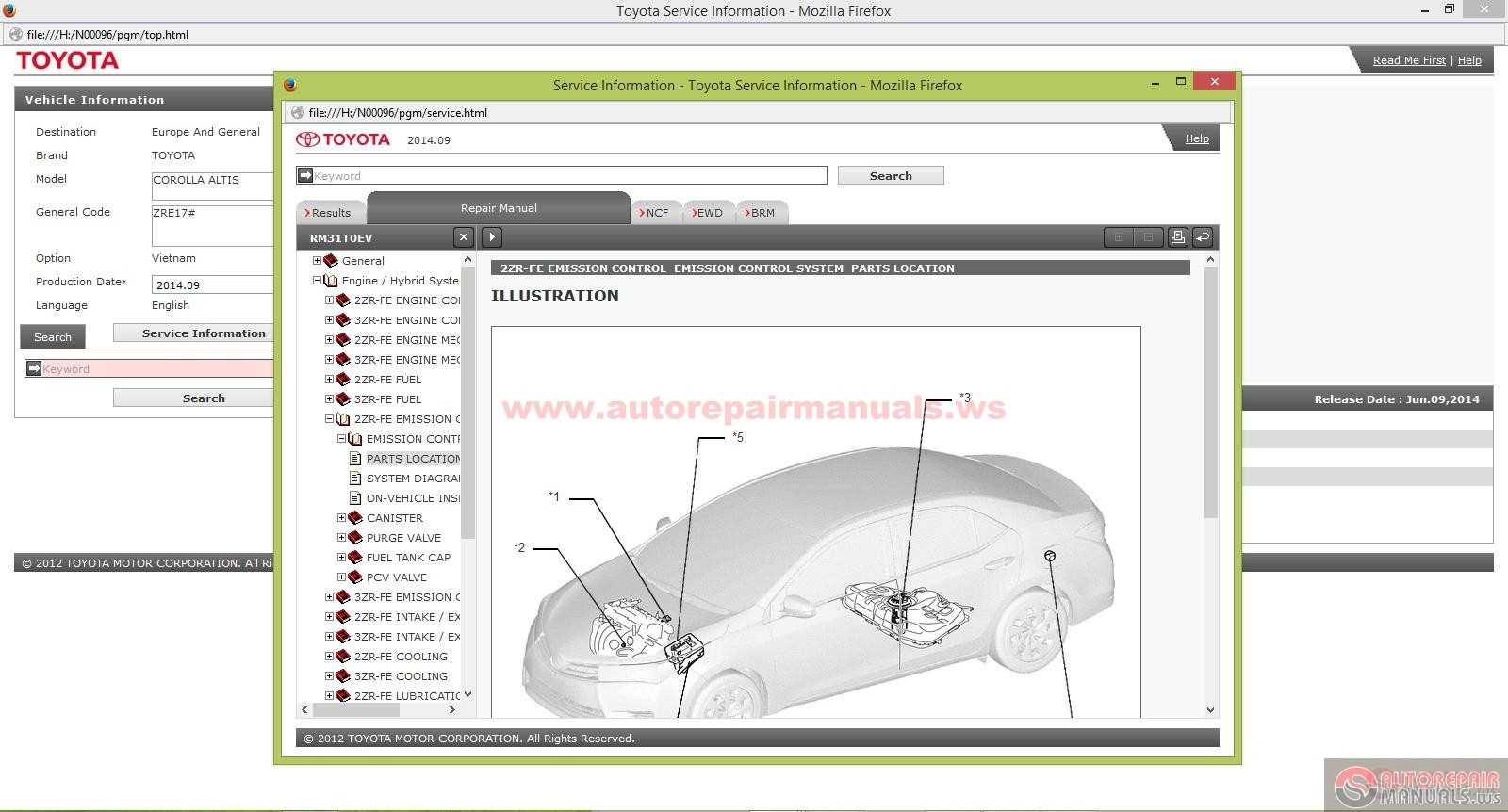Screen dimensions: 1508x812
Task: Click the open book icon beside Engine / Hybrid System
Action: (x=331, y=281)
